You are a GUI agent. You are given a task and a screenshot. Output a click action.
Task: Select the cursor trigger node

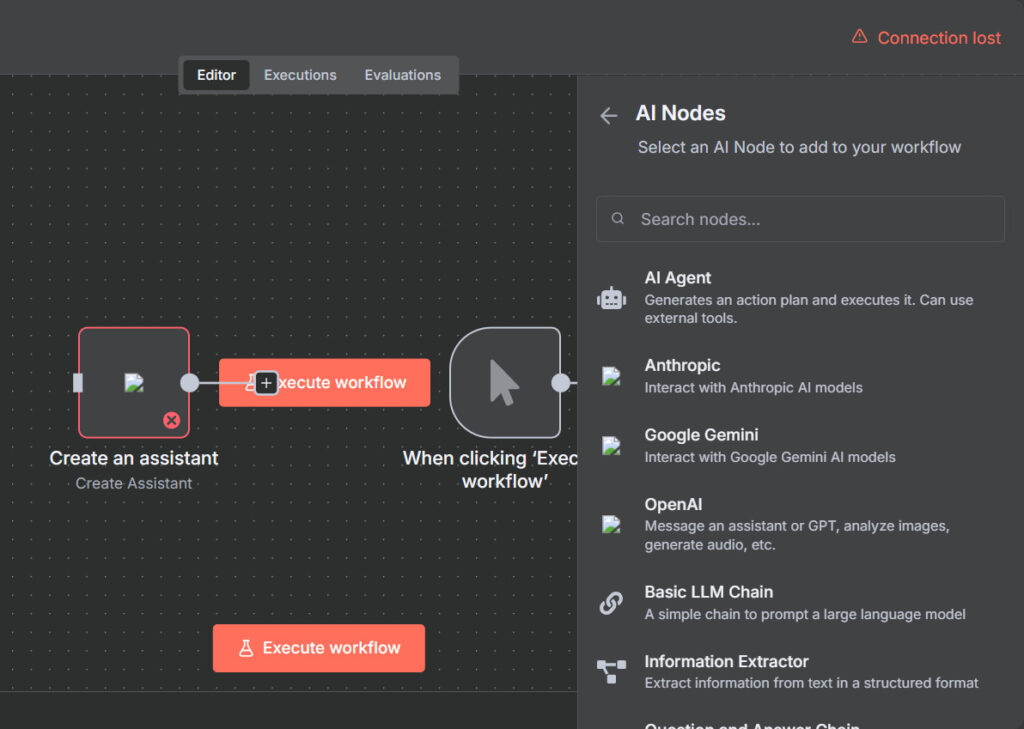(505, 383)
